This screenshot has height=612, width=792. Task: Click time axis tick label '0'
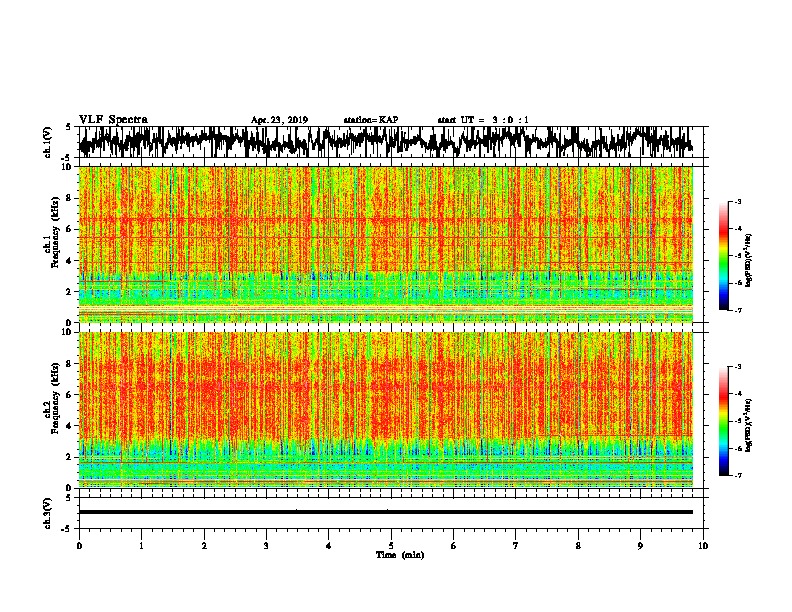click(x=79, y=546)
